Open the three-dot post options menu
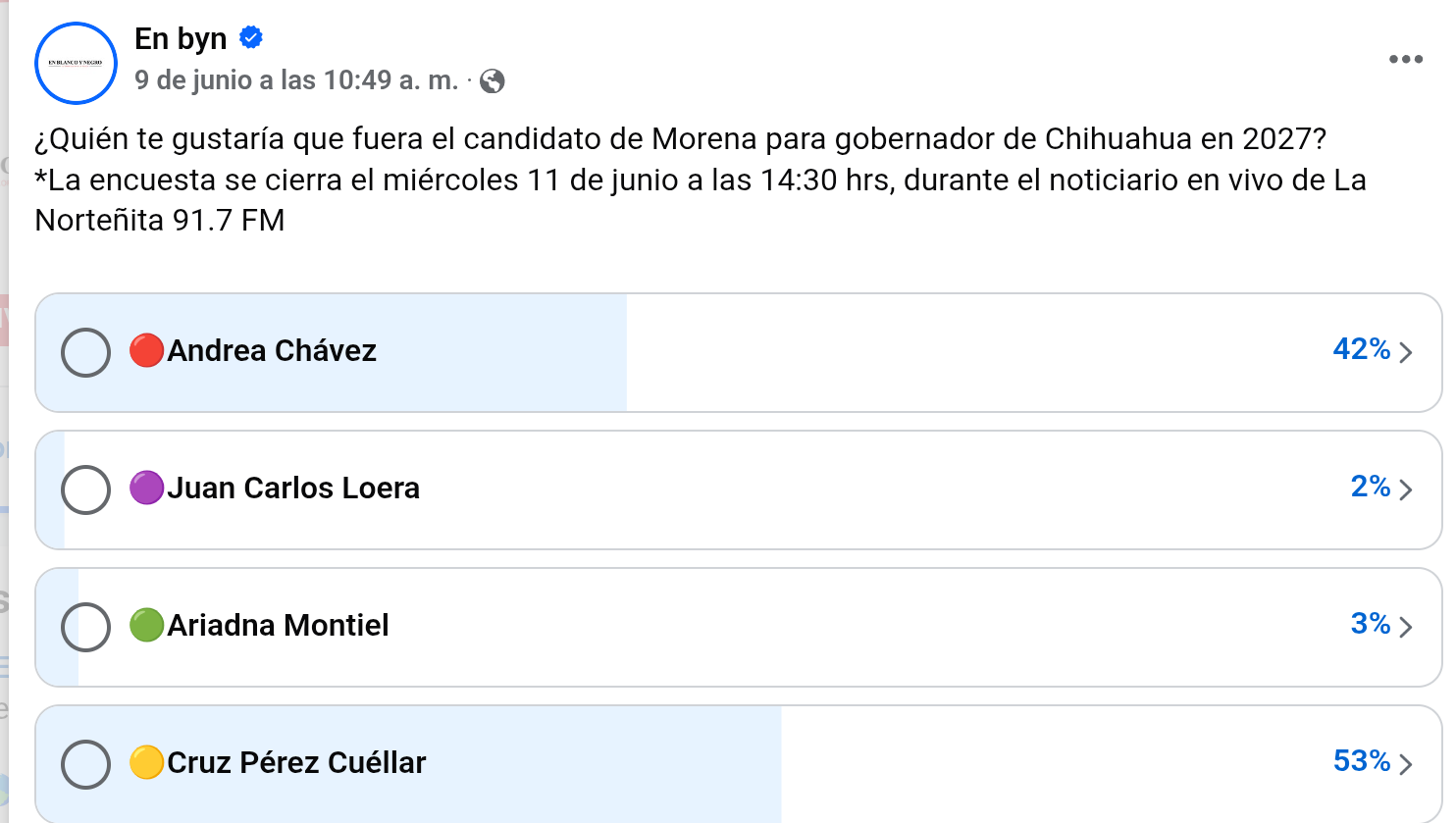Viewport: 1456px width, 823px height. click(1405, 60)
